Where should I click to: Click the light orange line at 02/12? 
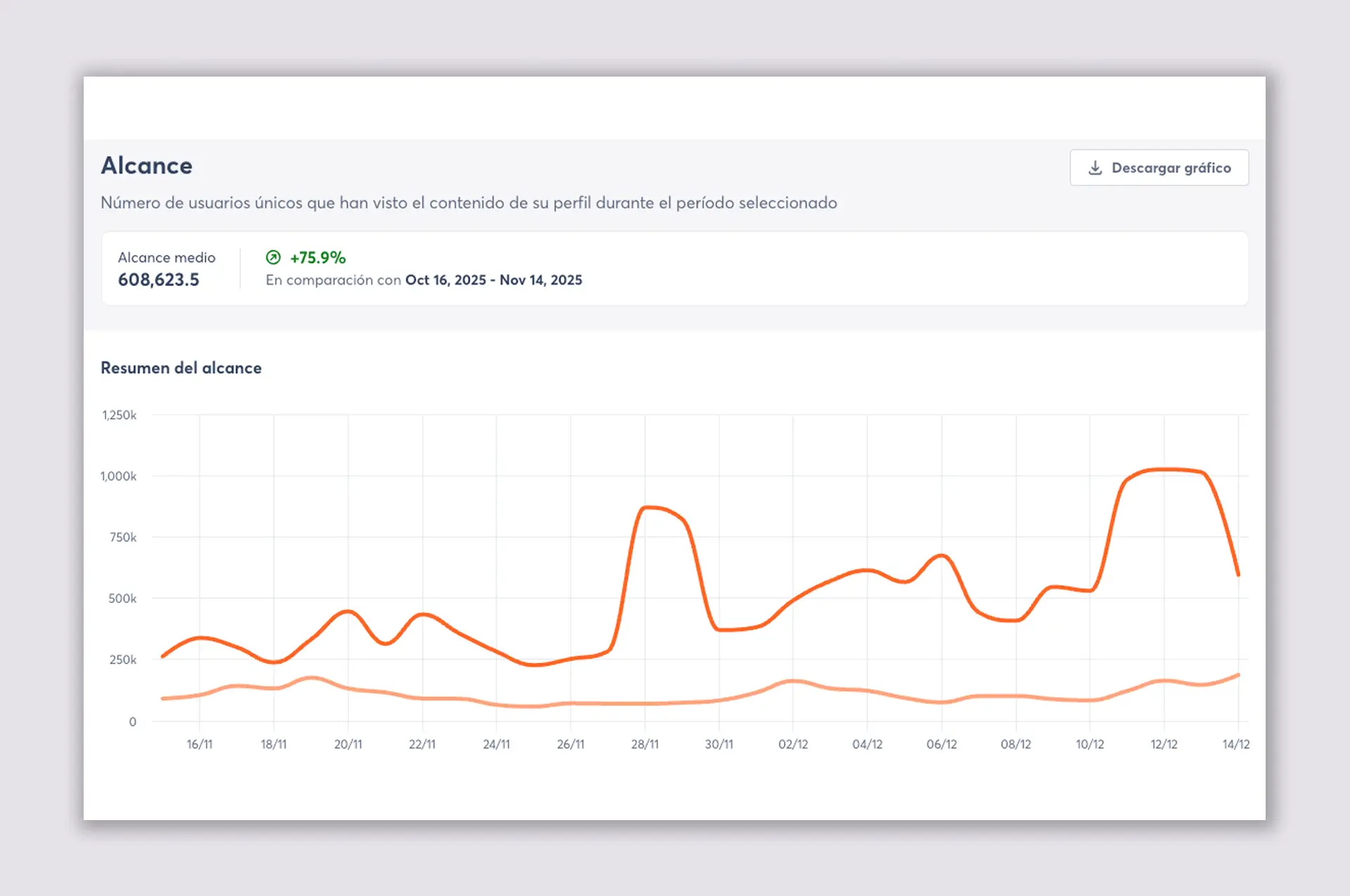pyautogui.click(x=793, y=680)
